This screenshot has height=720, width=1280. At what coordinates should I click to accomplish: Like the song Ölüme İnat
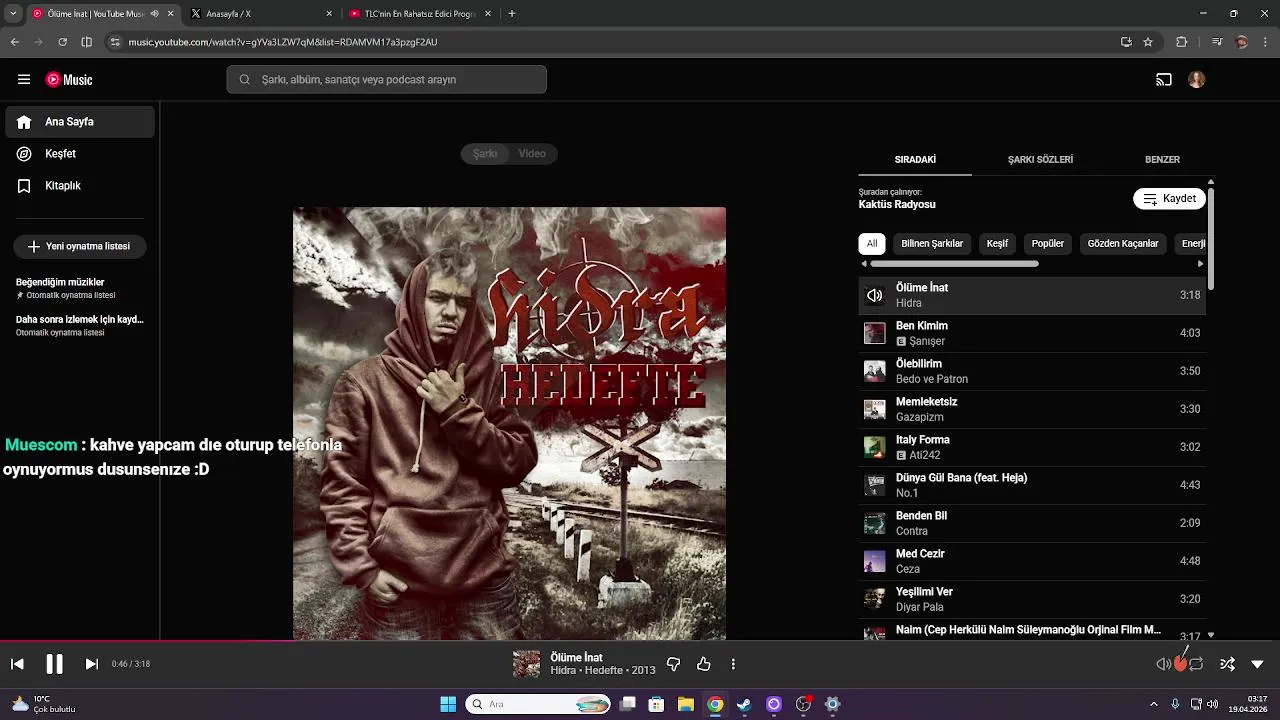pyautogui.click(x=704, y=664)
